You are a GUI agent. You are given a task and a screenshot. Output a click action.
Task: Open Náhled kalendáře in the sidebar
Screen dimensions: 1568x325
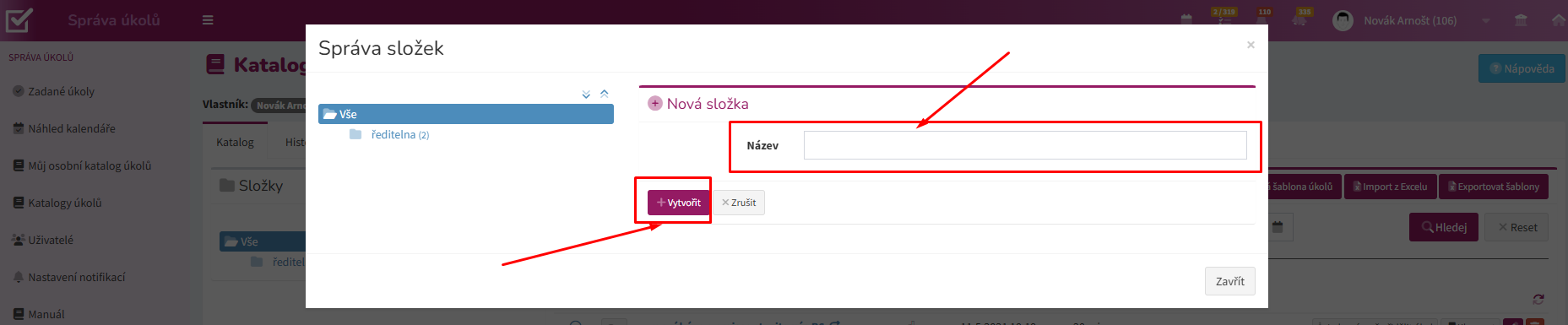(x=72, y=128)
